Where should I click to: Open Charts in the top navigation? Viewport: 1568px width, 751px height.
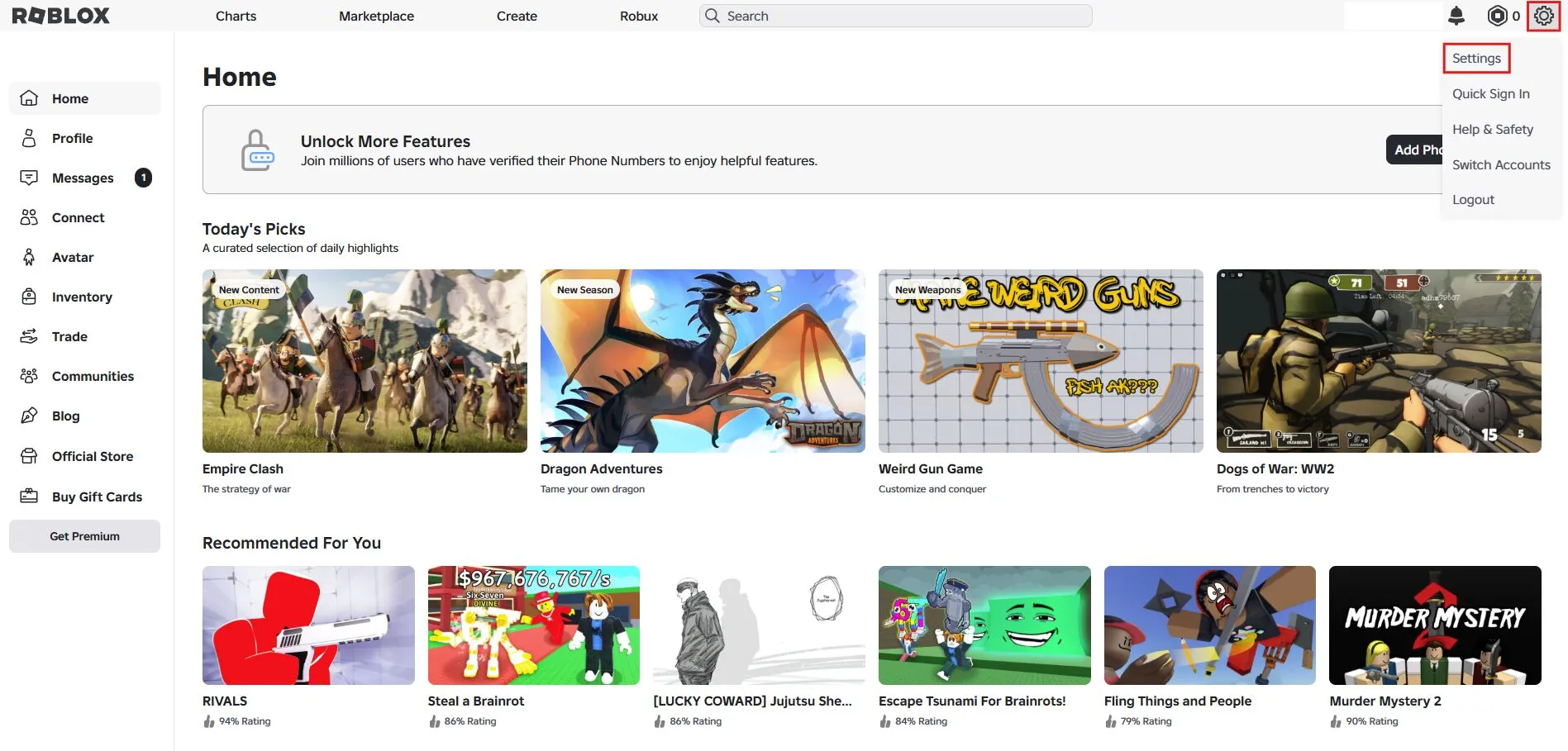click(x=236, y=16)
